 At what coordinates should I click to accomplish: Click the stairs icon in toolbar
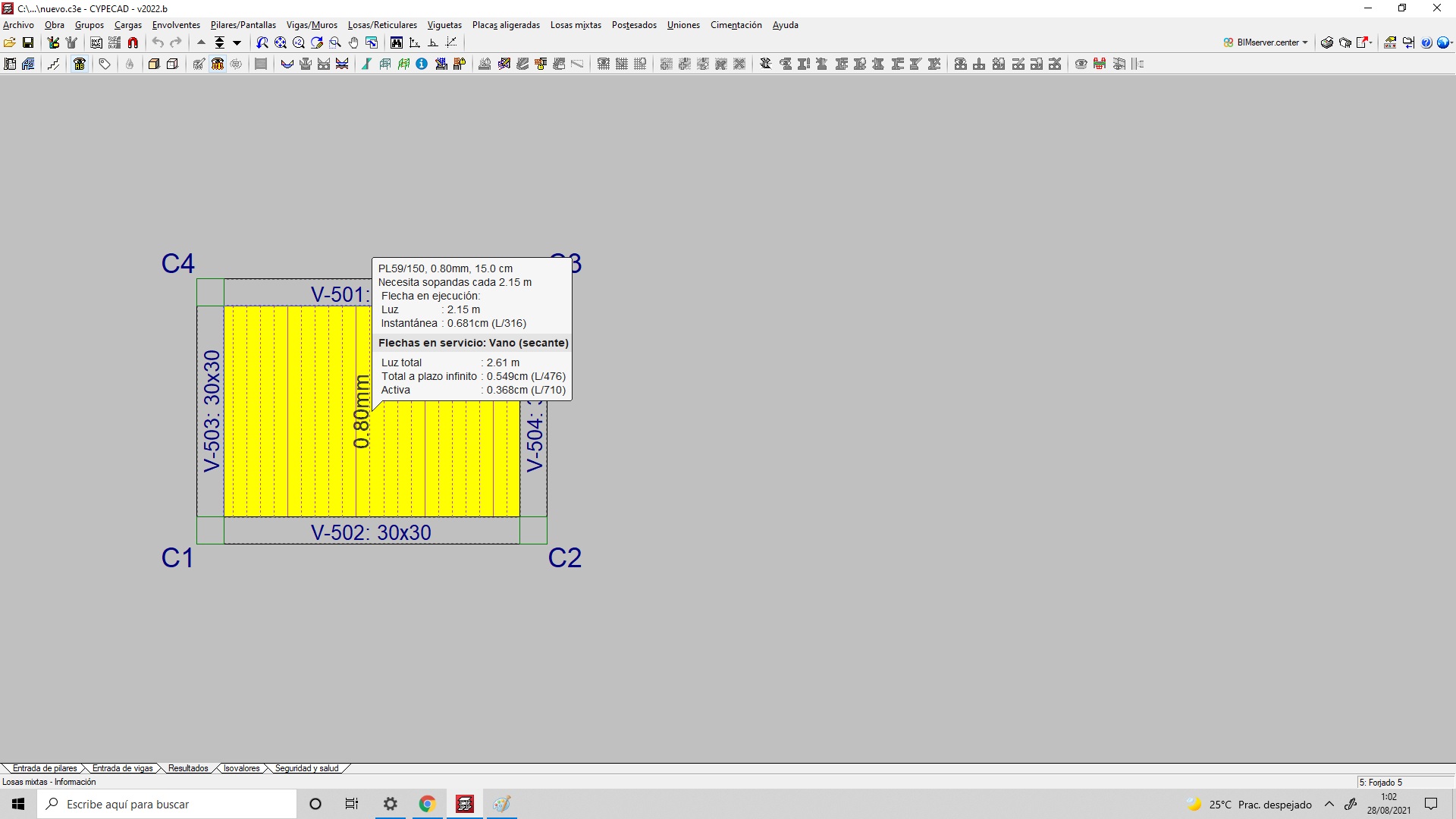pyautogui.click(x=53, y=64)
